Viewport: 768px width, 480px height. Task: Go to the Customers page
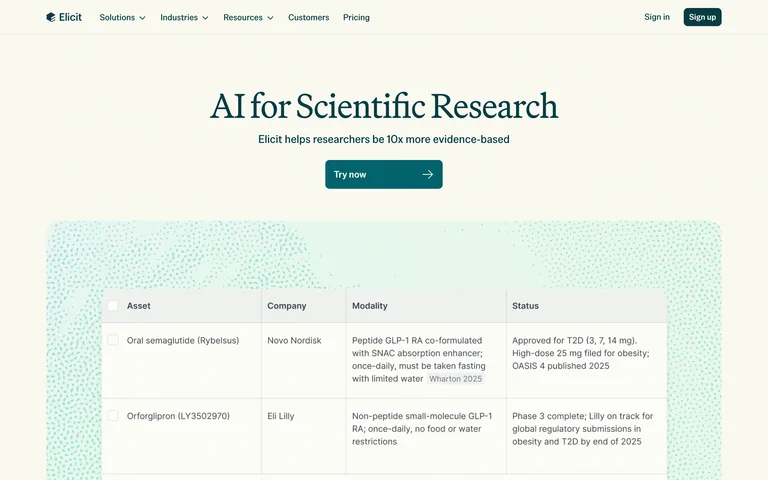(309, 17)
